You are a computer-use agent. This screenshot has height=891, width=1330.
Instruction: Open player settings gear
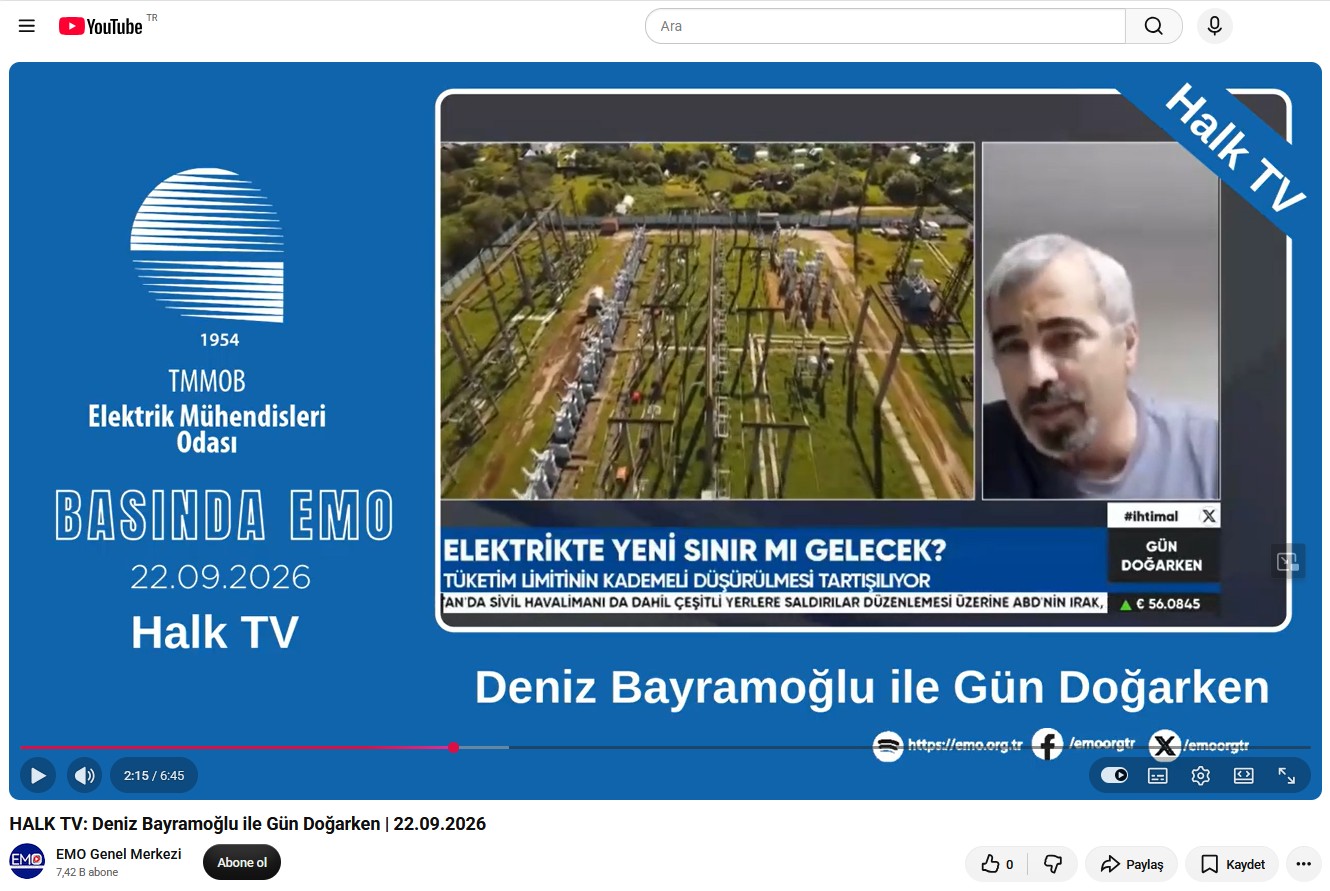pos(1201,775)
